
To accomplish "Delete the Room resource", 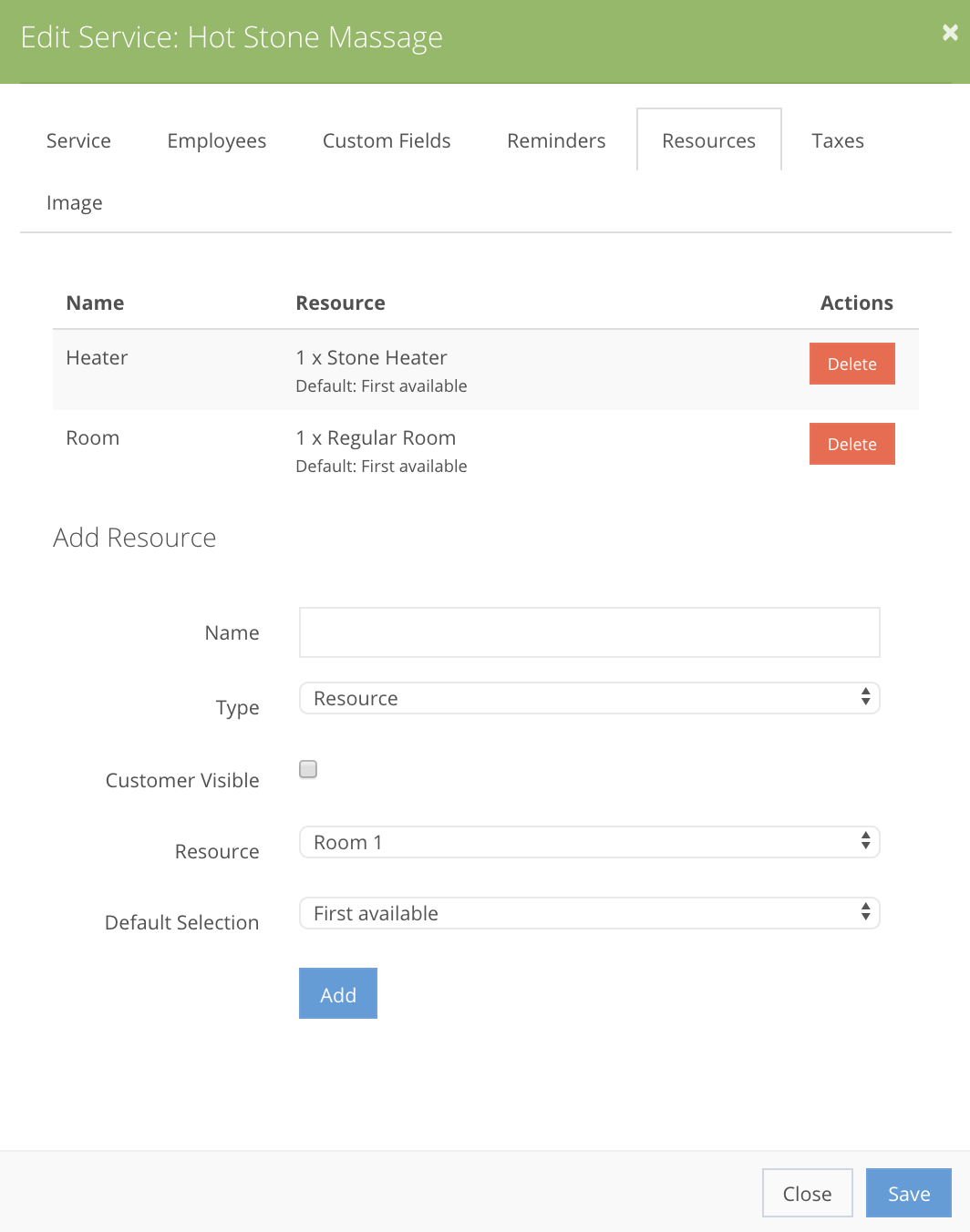I will click(851, 444).
